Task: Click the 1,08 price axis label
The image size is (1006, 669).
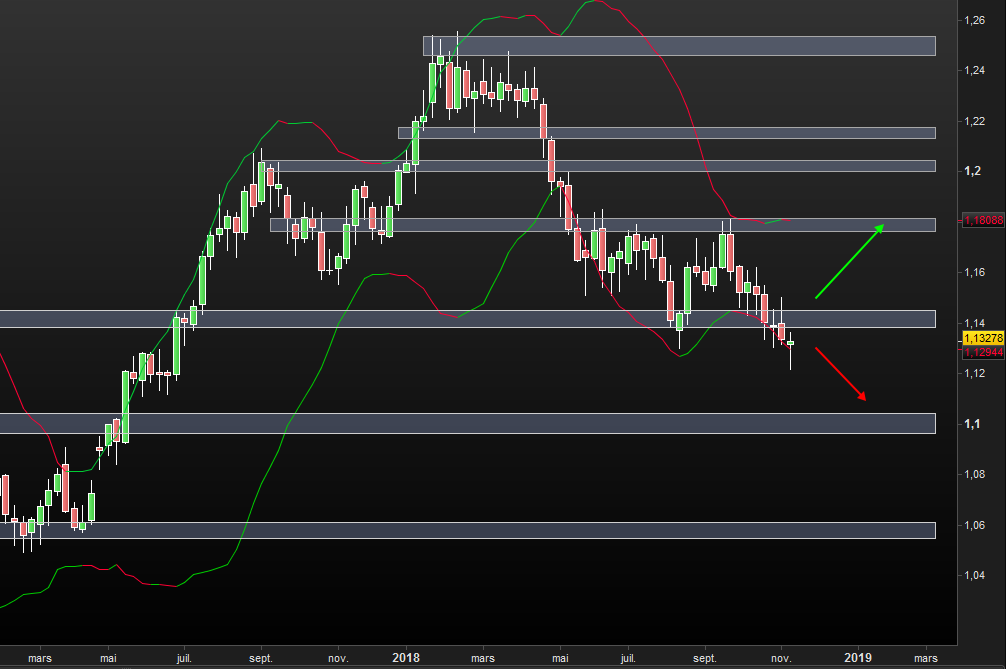Action: point(975,475)
